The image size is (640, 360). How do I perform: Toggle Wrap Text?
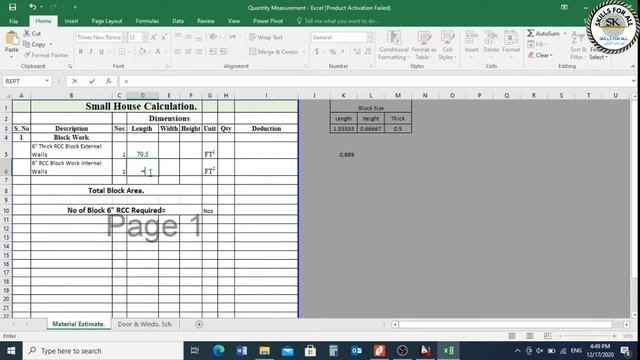pos(266,37)
